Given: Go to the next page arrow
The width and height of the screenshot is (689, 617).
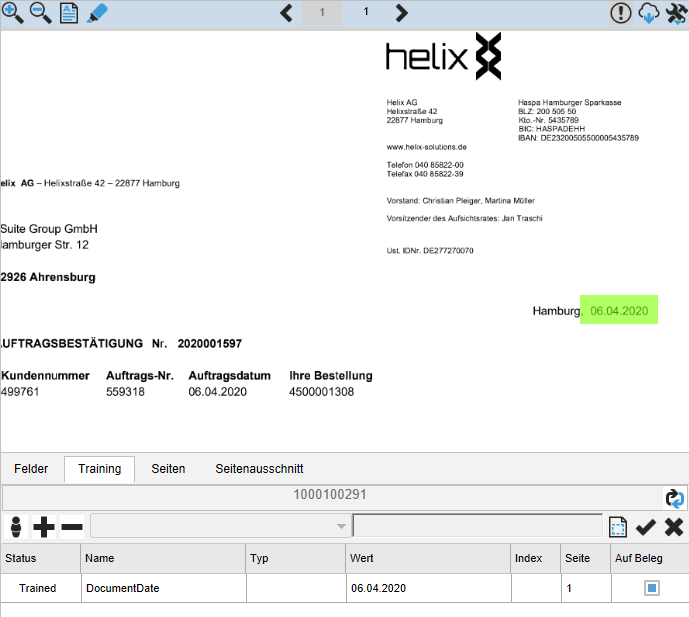Looking at the screenshot, I should click(401, 13).
